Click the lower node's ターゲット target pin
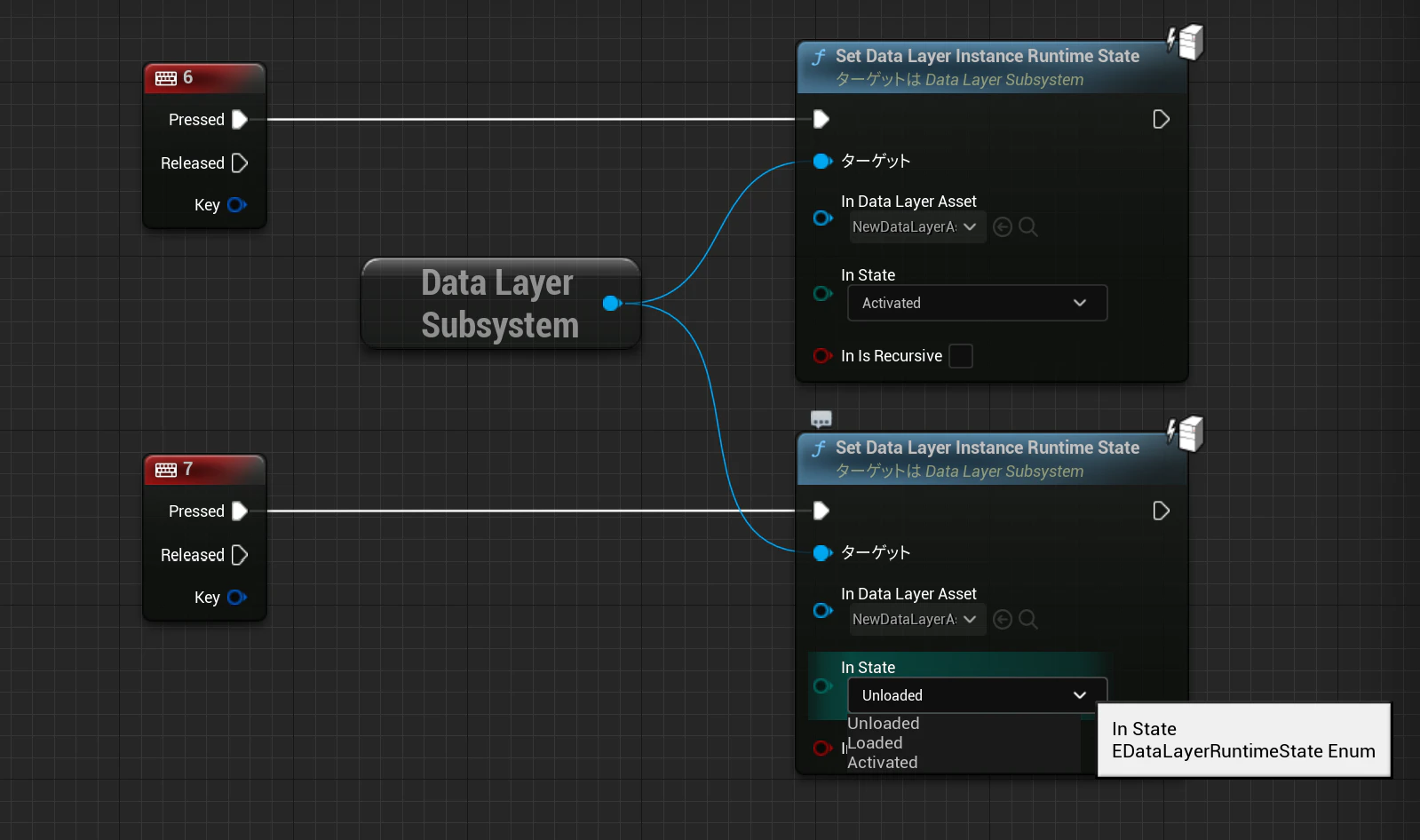Viewport: 1420px width, 840px height. point(823,552)
